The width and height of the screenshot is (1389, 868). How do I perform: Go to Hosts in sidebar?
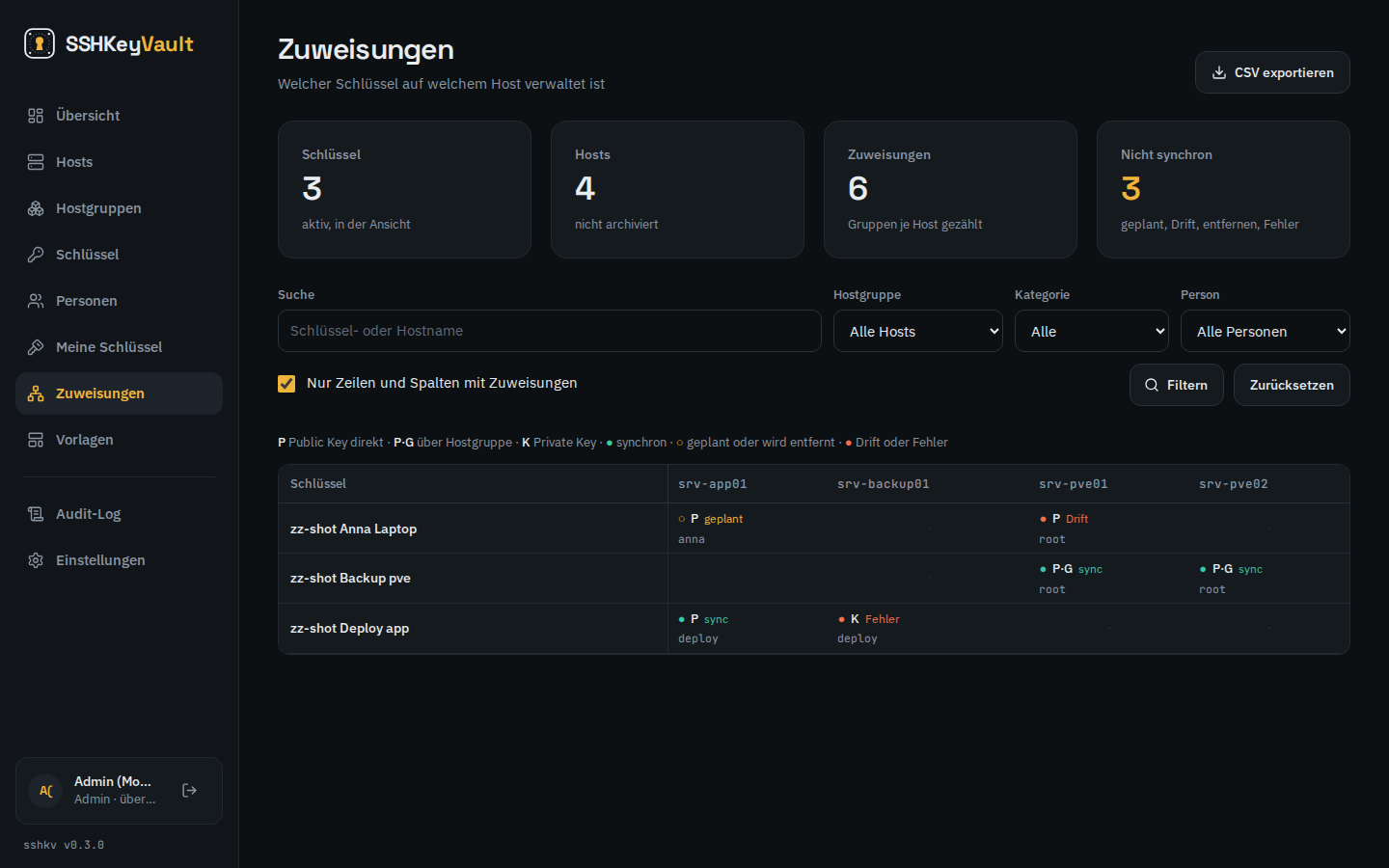click(119, 162)
